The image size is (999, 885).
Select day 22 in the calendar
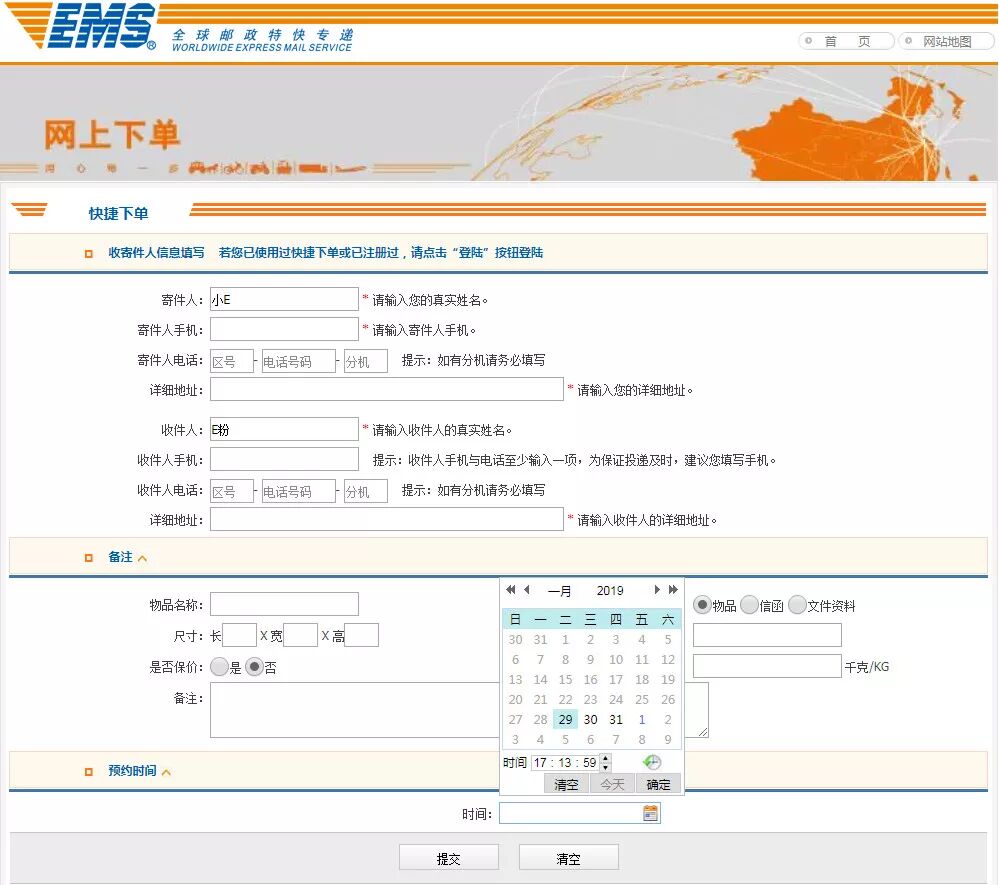click(565, 700)
